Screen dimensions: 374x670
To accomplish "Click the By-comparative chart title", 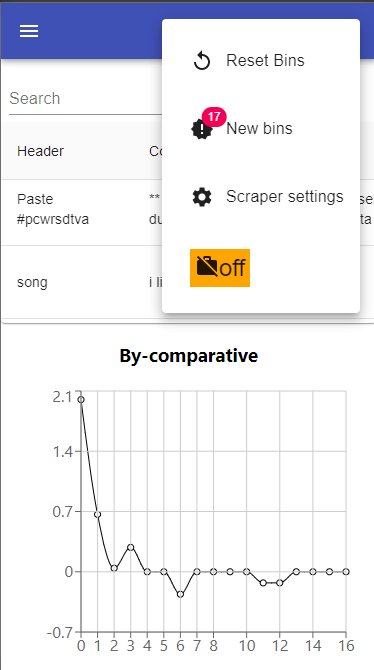I will [188, 356].
